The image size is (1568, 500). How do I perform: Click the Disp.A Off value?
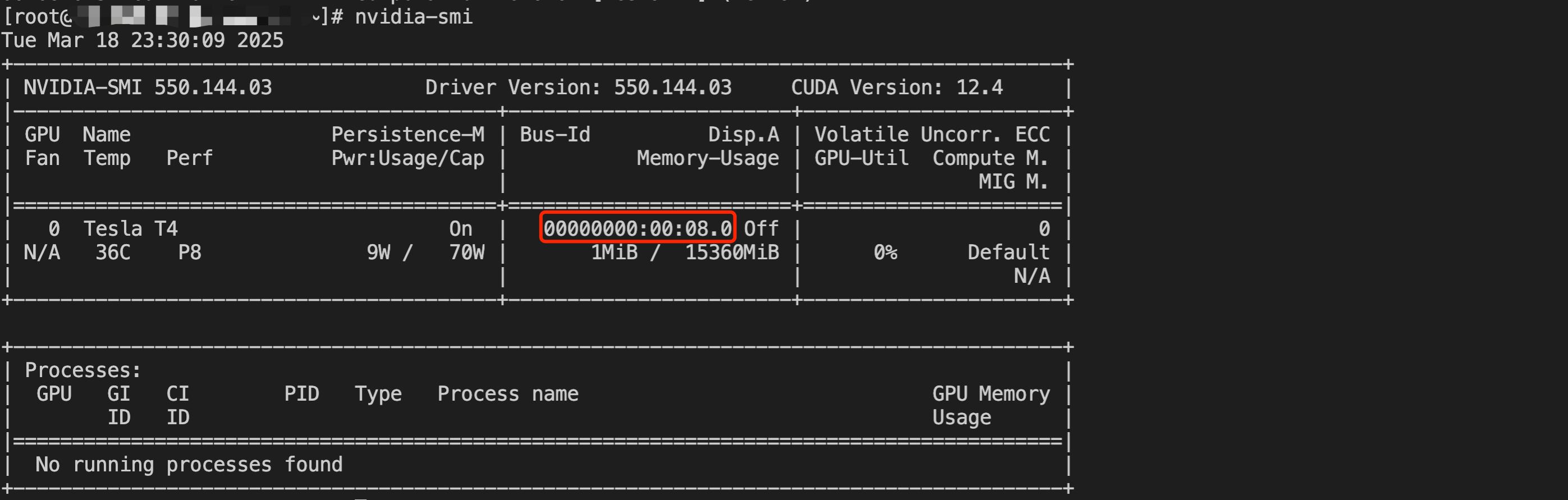pyautogui.click(x=761, y=228)
